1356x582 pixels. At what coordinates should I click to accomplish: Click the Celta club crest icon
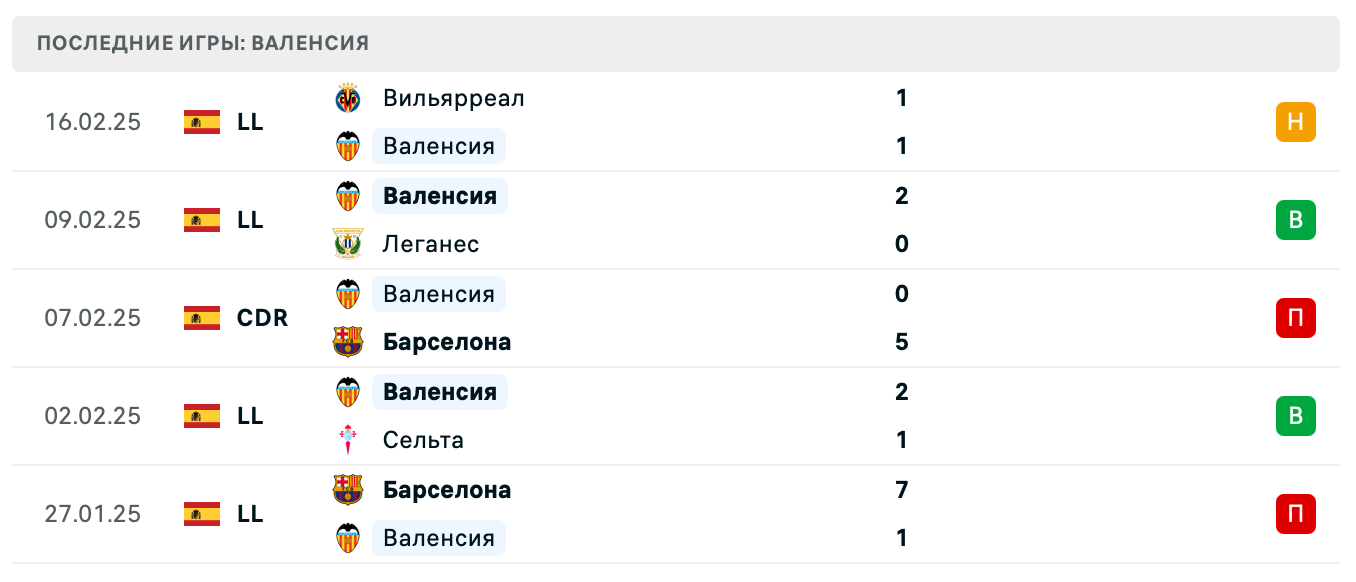(x=348, y=440)
